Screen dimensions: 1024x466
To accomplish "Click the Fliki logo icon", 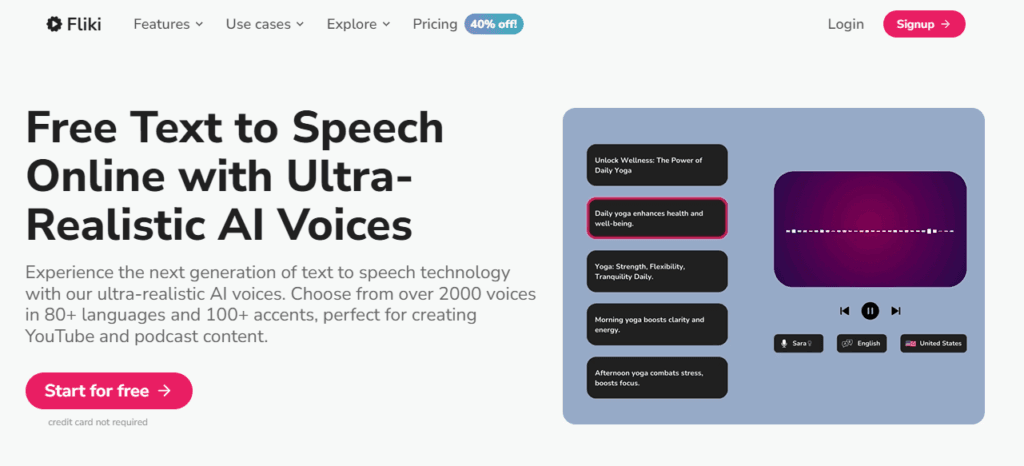I will point(54,24).
